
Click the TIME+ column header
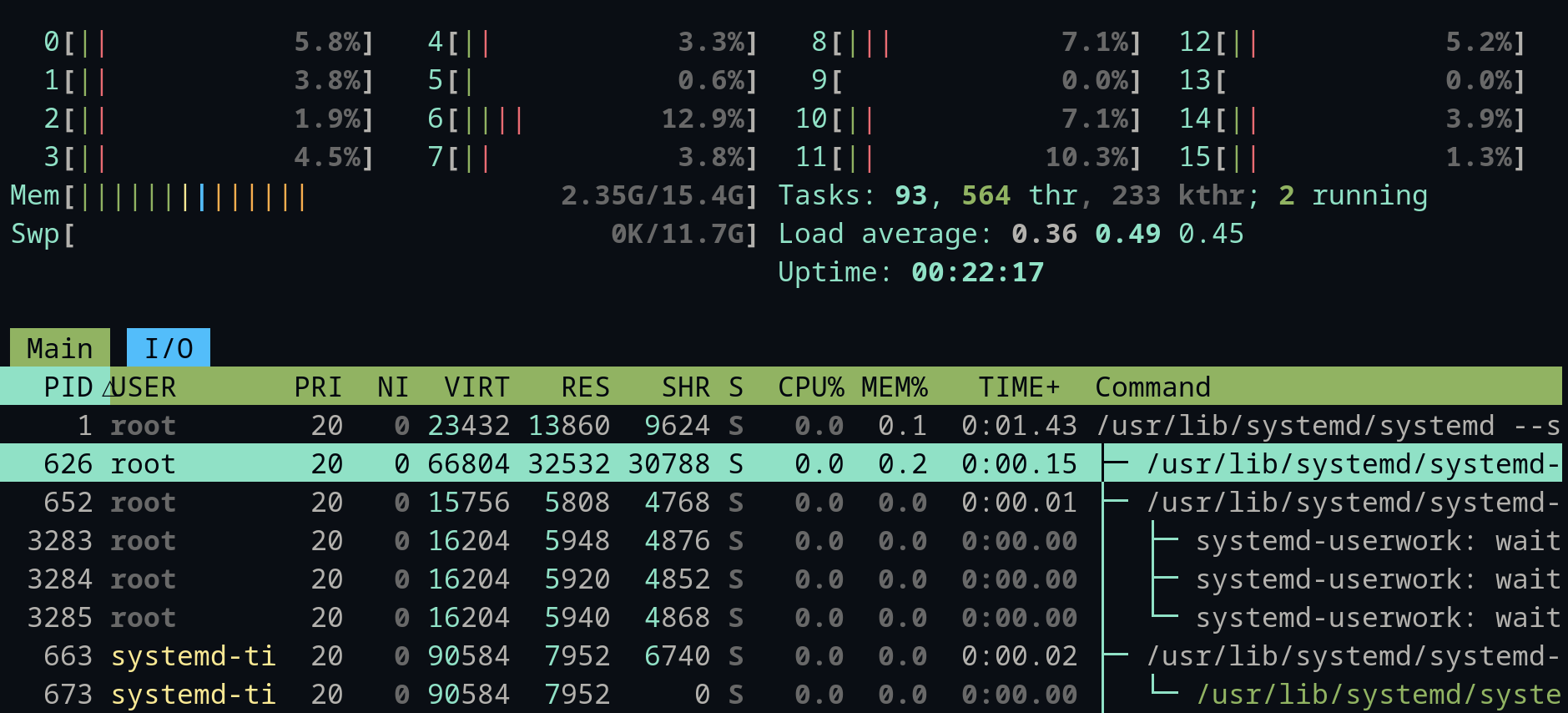tap(1019, 387)
